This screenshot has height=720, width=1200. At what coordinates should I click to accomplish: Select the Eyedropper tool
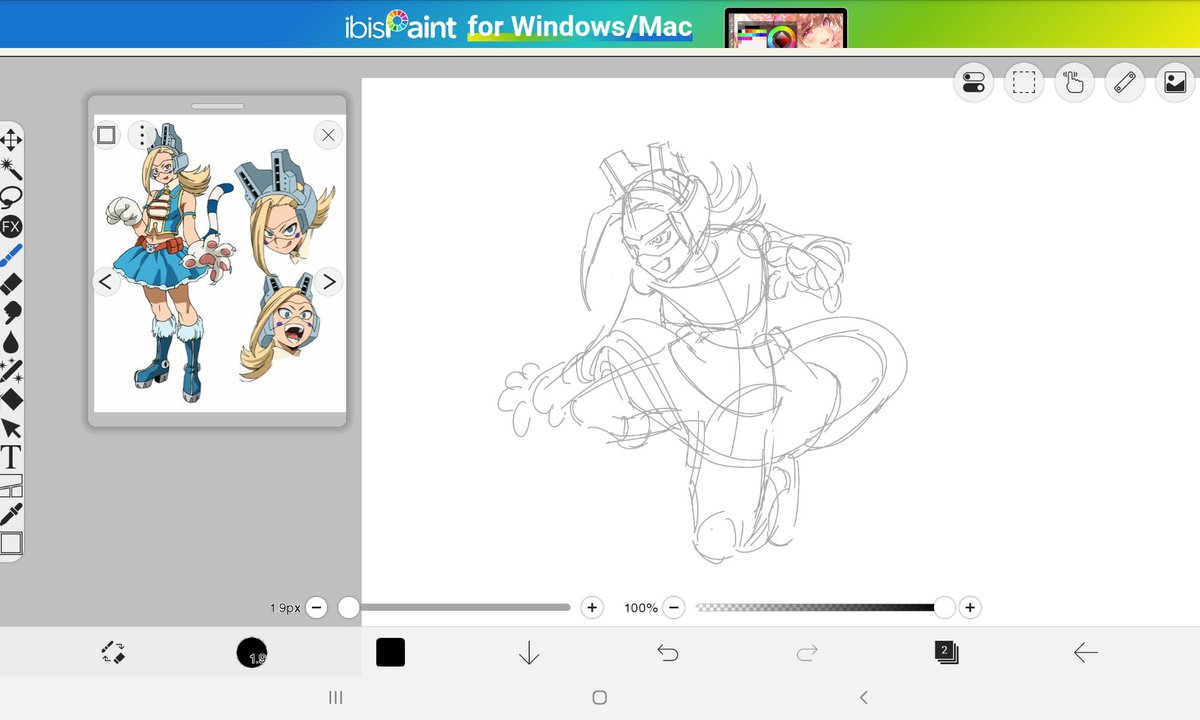point(10,515)
